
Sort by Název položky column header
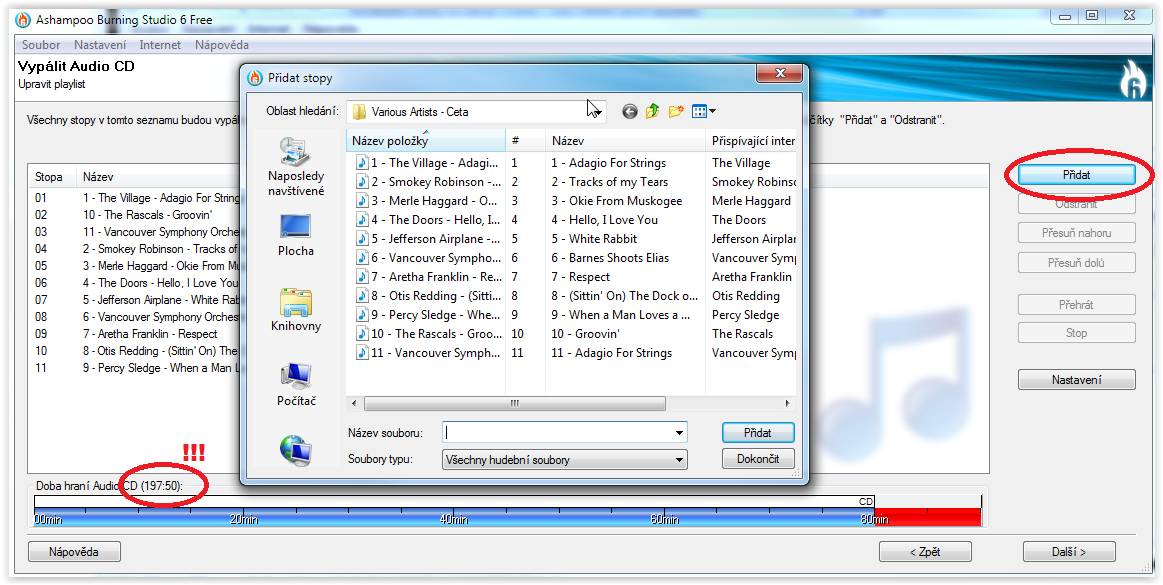tap(426, 141)
